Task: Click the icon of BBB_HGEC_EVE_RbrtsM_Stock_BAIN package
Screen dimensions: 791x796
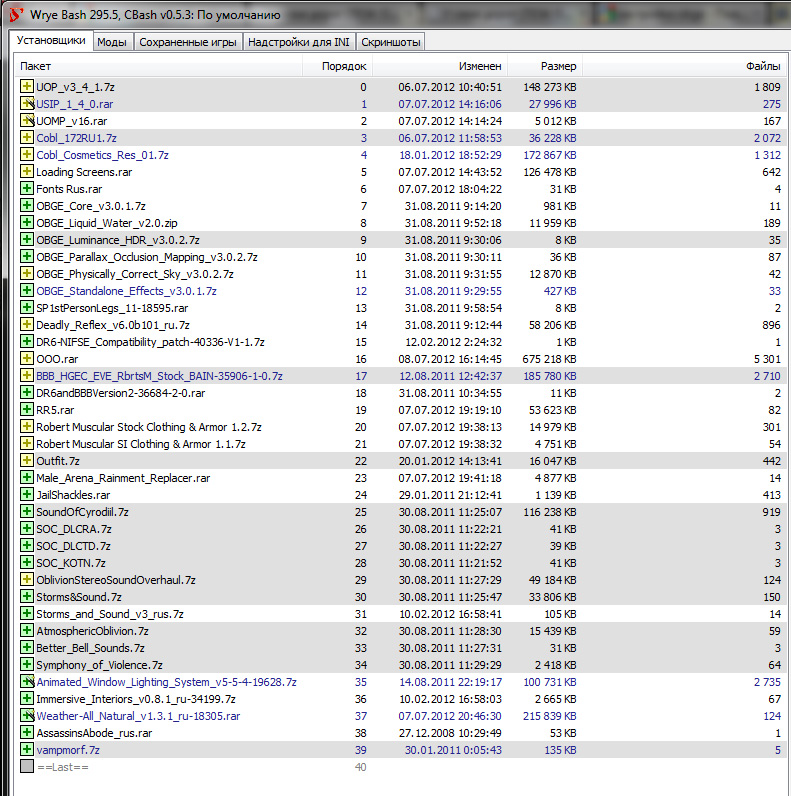Action: point(27,376)
